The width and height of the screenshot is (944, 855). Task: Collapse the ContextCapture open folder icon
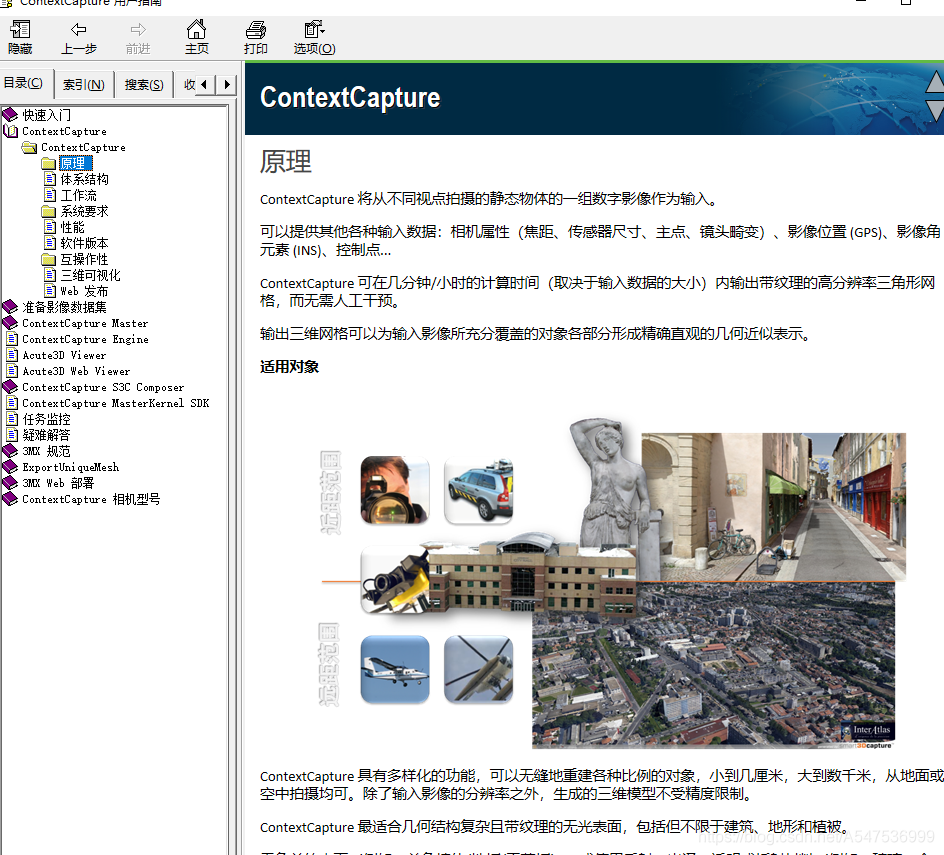click(30, 147)
